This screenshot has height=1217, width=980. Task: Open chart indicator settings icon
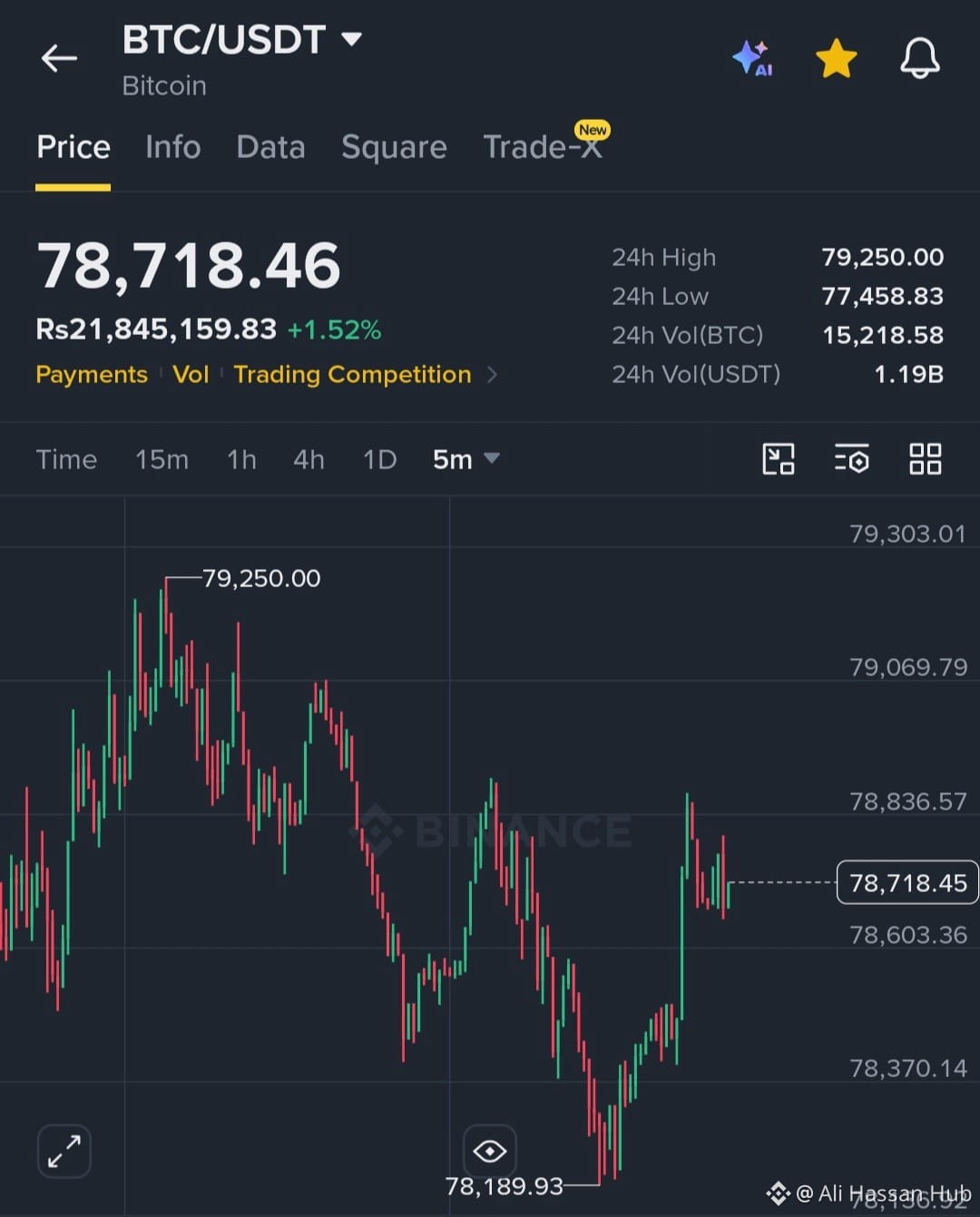tap(851, 459)
